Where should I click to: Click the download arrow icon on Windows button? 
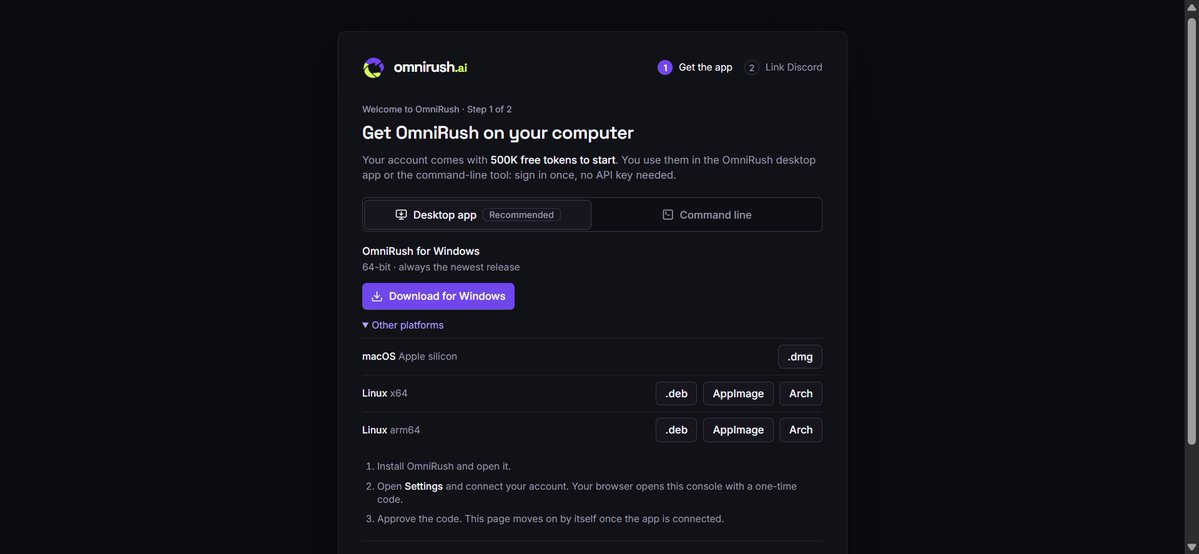377,296
